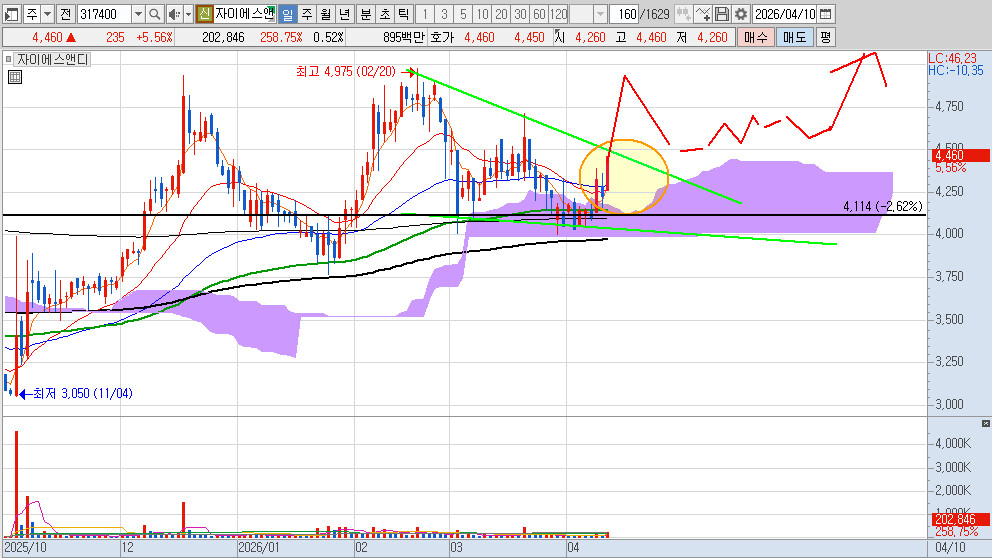Click the 최고 4,975 (02/20) high label
992x558 pixels.
(347, 71)
